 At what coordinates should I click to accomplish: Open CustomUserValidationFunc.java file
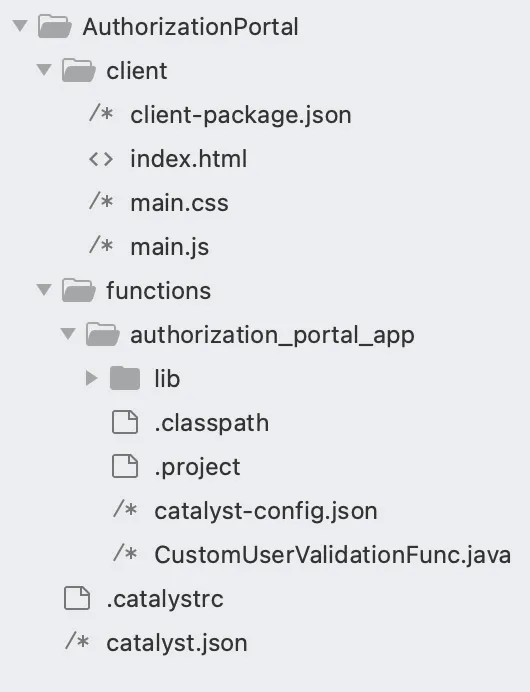(333, 555)
